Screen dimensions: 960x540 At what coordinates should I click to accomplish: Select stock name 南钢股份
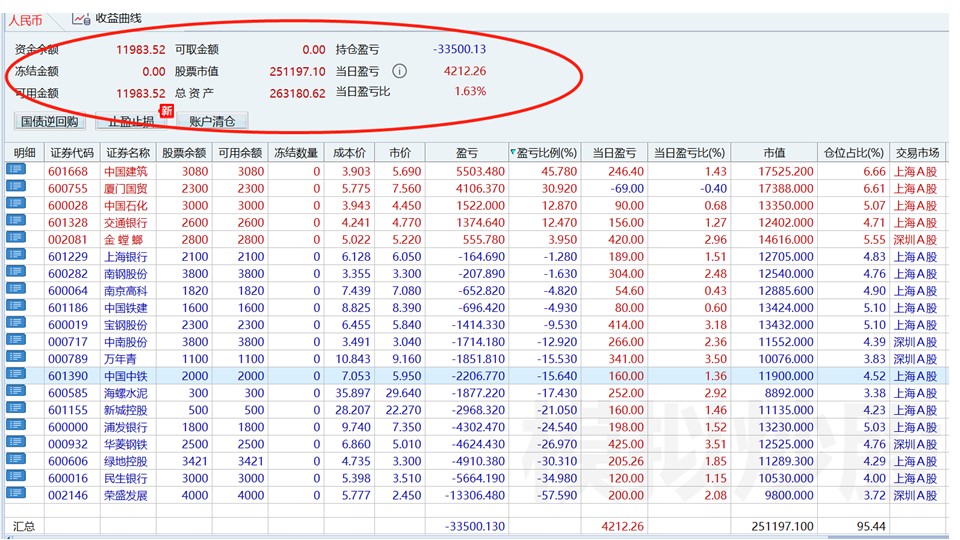pos(126,274)
